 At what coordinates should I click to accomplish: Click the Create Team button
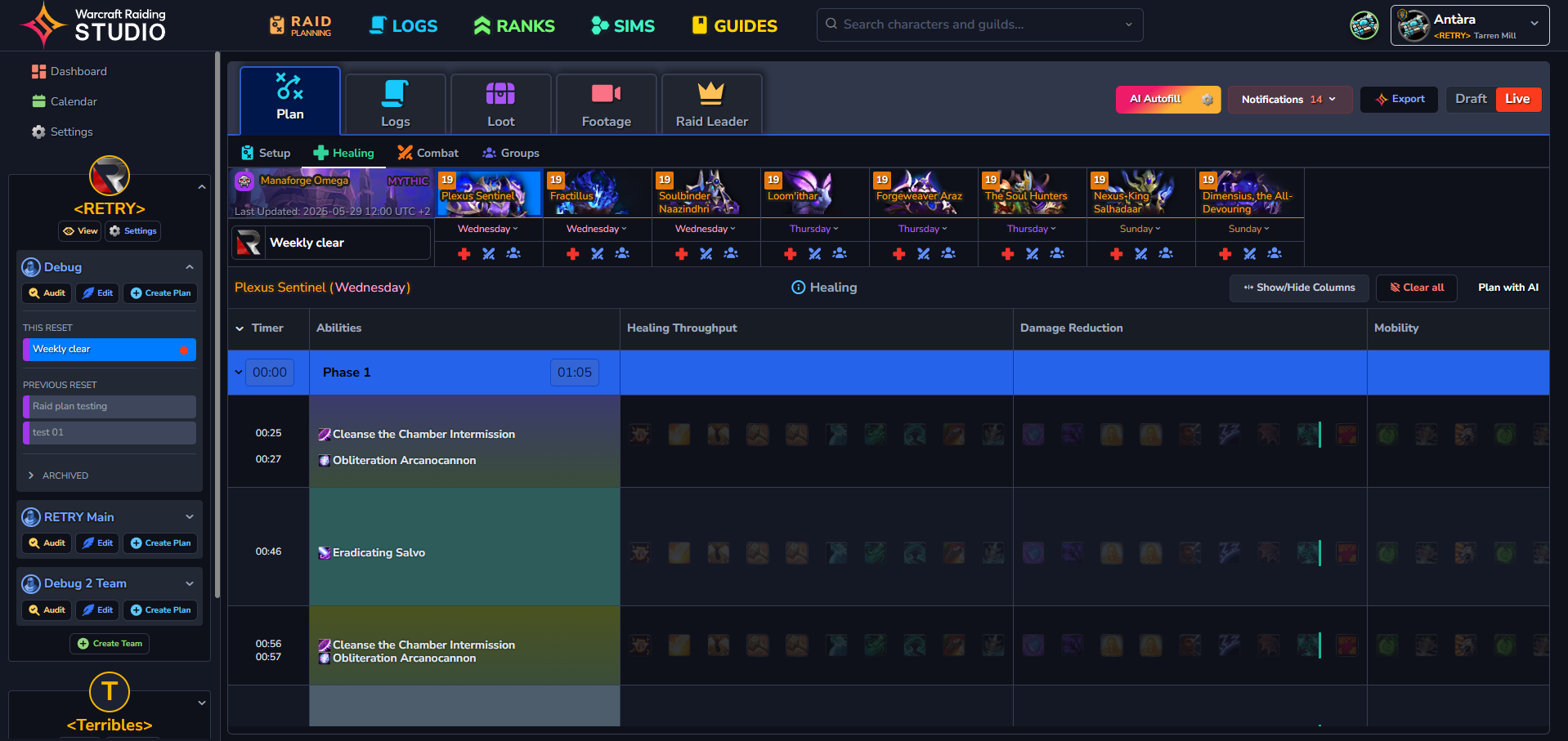(110, 644)
